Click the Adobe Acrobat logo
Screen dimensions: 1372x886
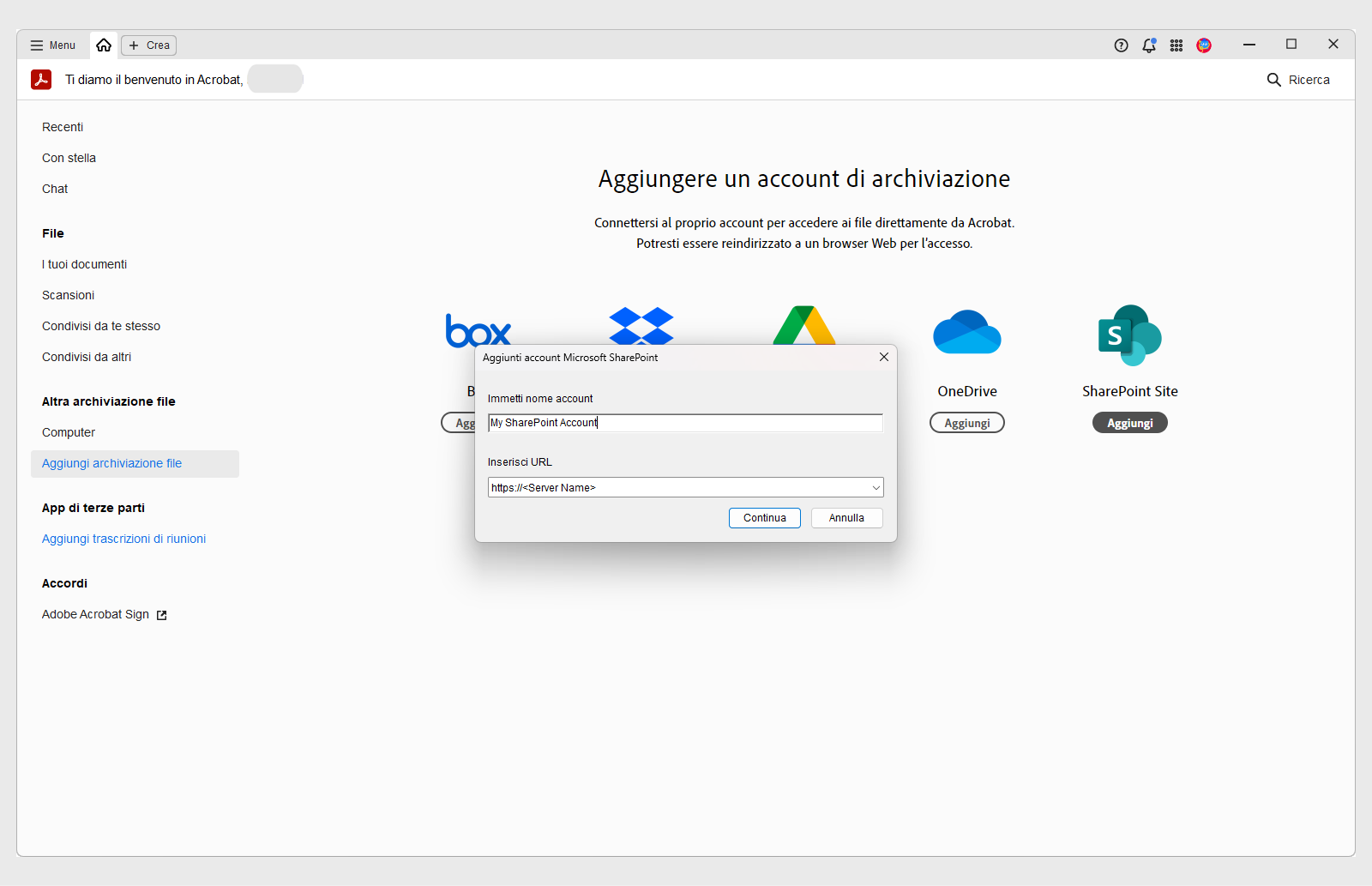point(41,79)
